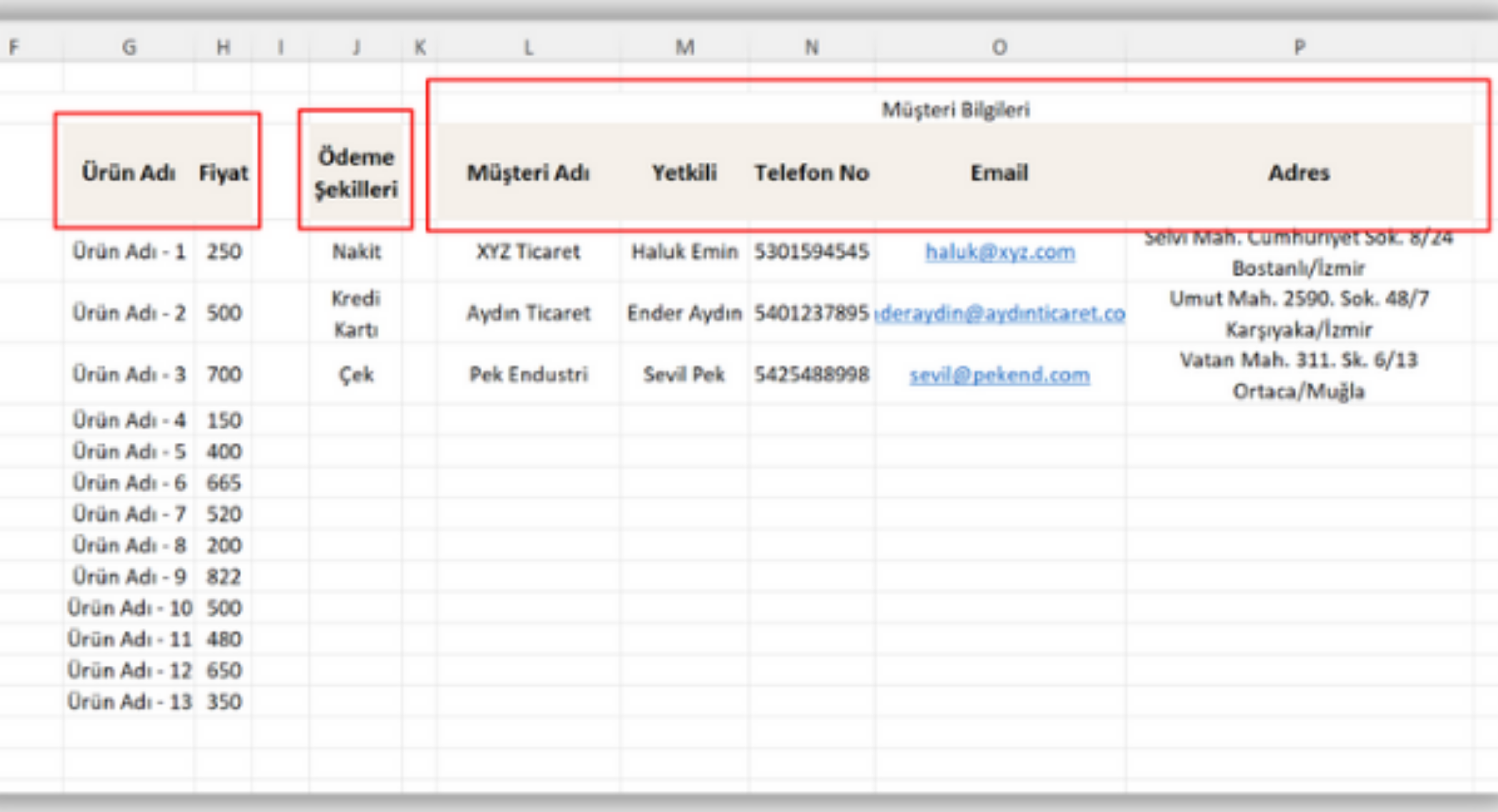This screenshot has height=812, width=1498.
Task: Click the Fiyat header cell
Action: (x=223, y=173)
